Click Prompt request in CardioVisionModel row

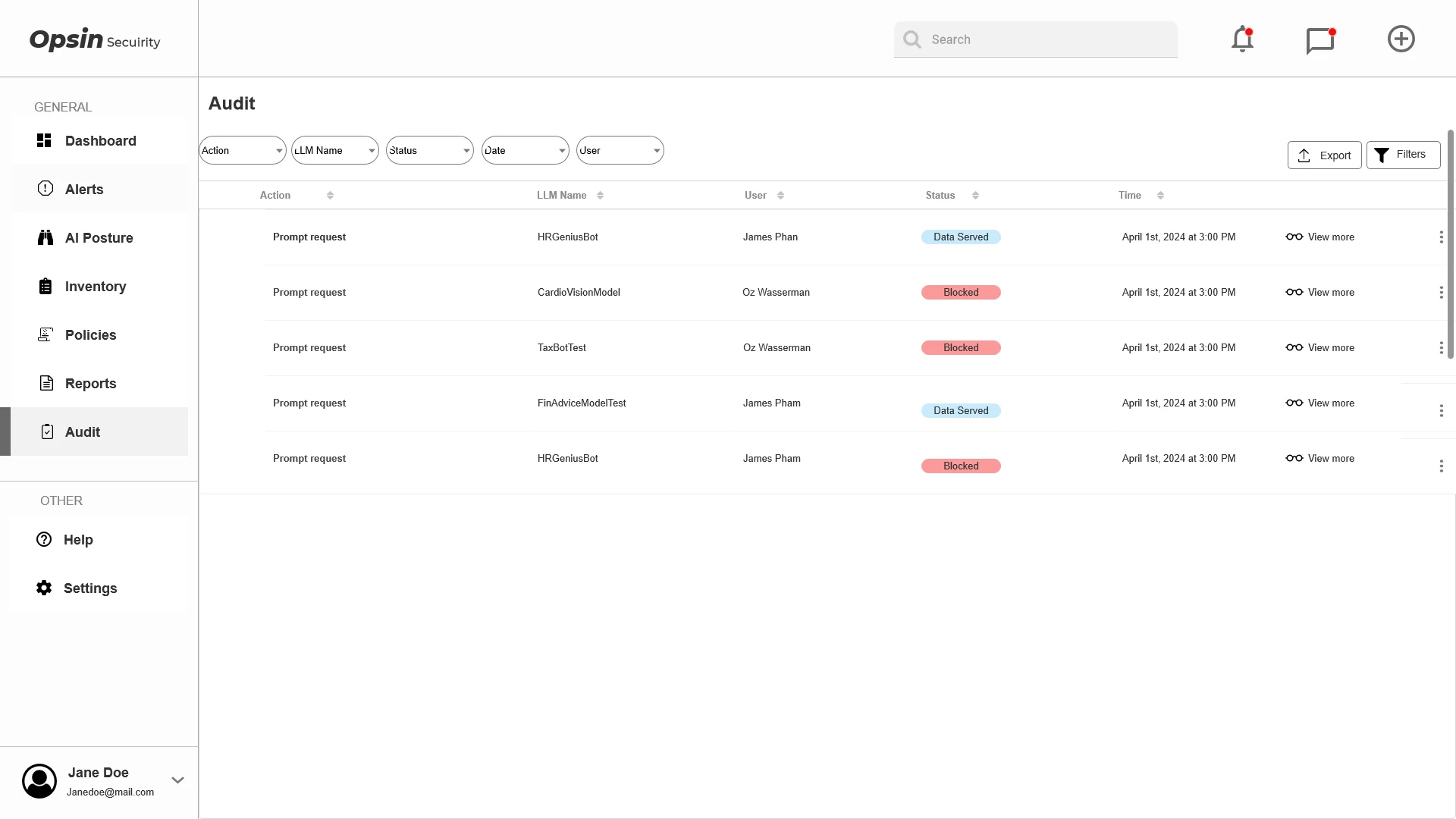coord(309,292)
